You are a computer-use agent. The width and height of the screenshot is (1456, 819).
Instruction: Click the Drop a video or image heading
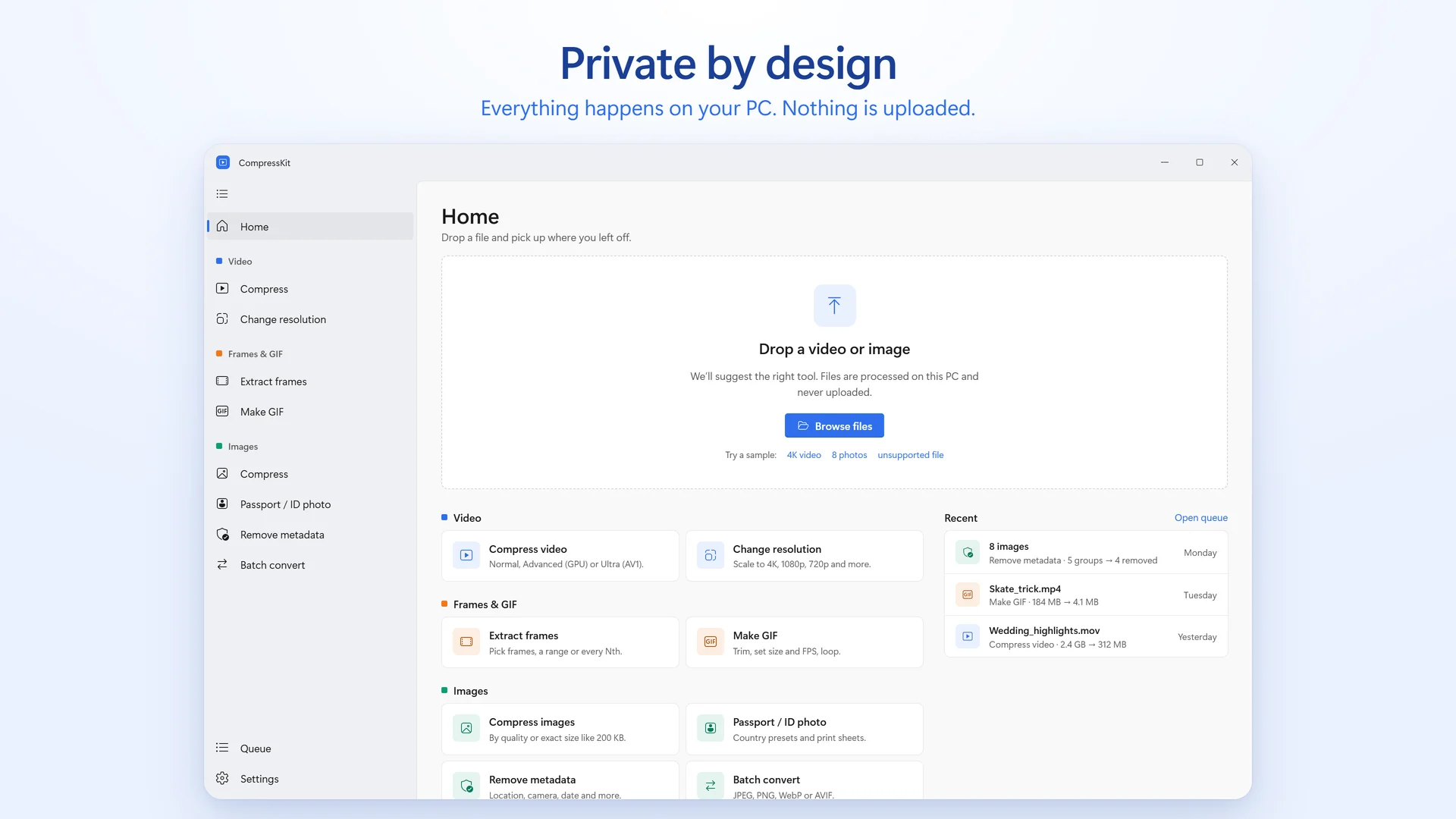834,349
